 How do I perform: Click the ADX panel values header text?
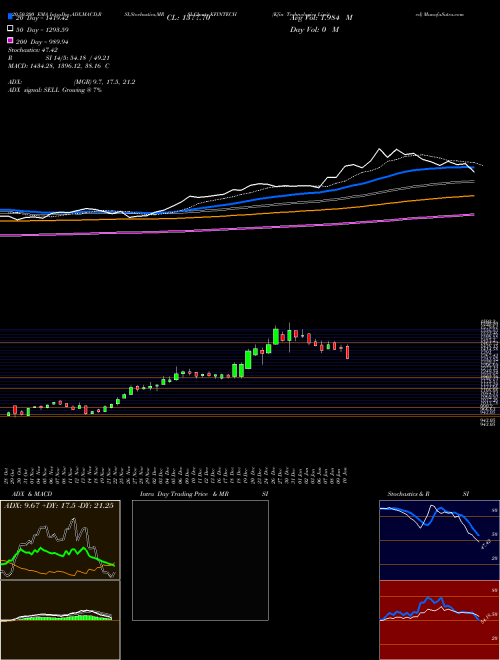59,506
